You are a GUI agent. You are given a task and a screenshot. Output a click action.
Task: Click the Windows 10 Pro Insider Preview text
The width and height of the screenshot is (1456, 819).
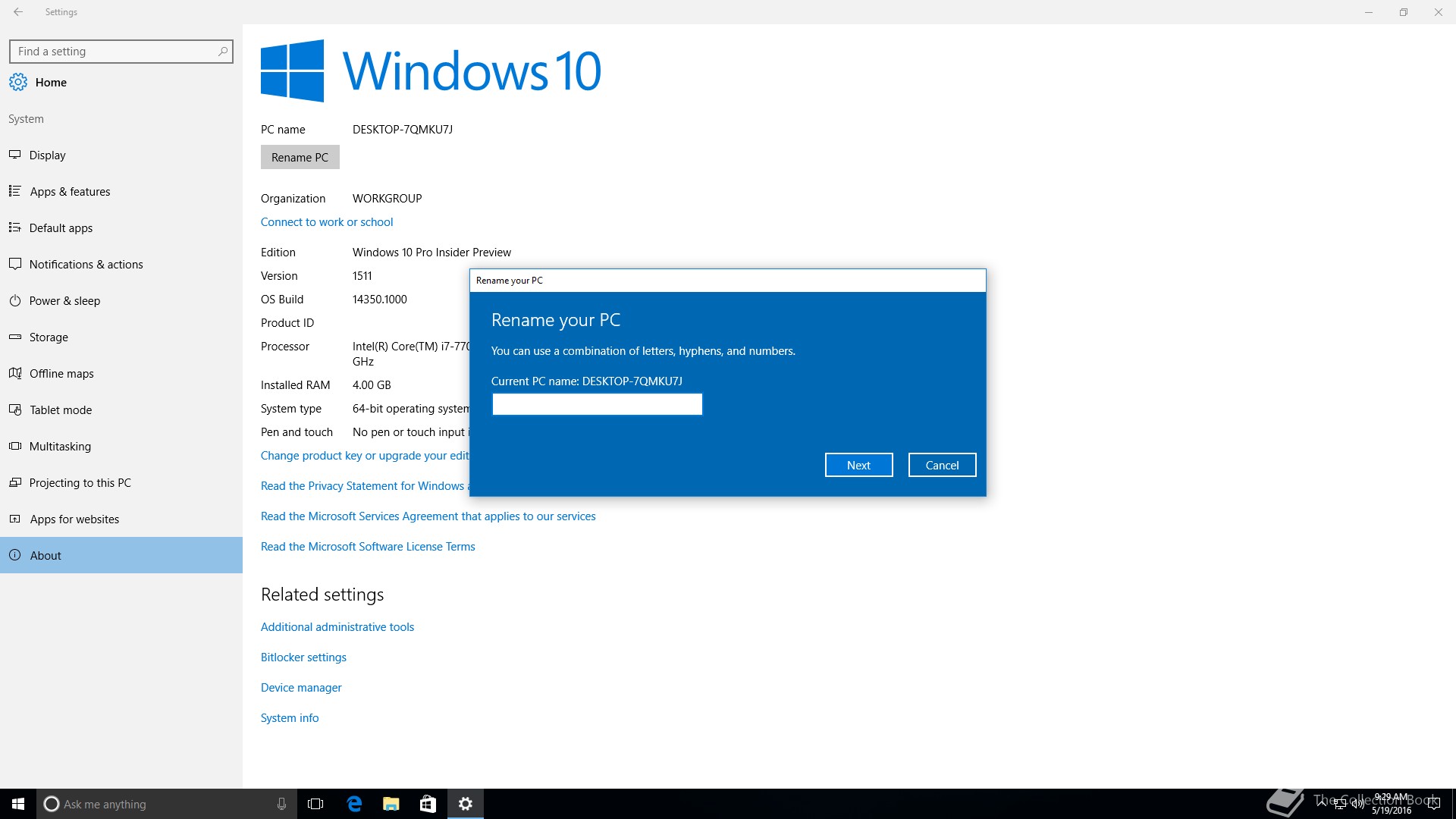[x=431, y=253]
